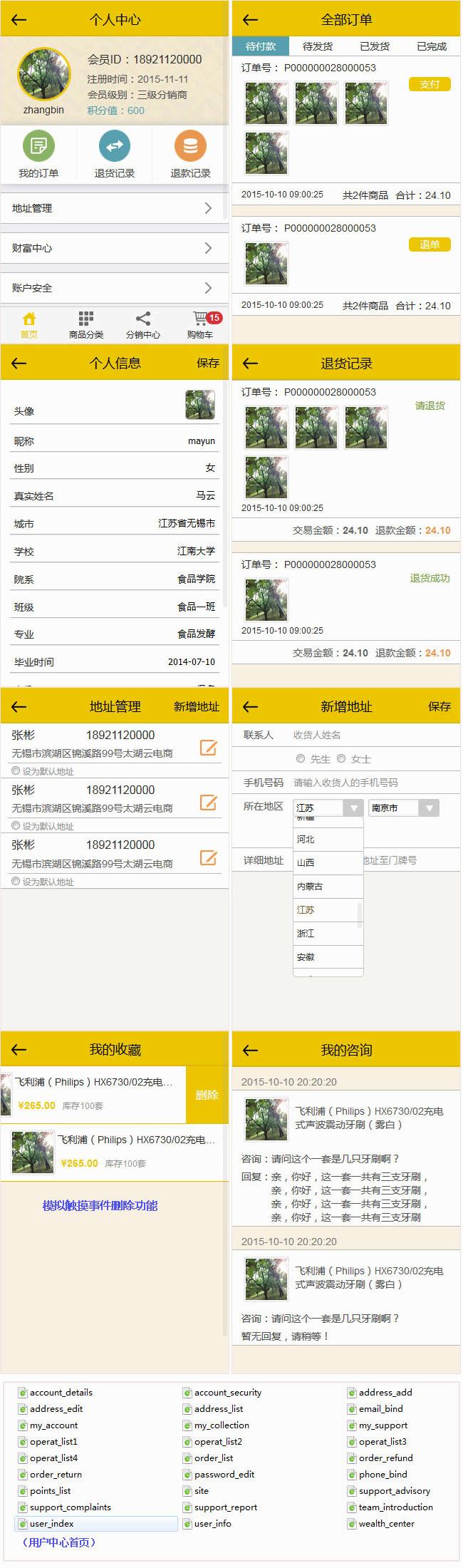Open the 商品分类 grid icon
This screenshot has height=1568, width=463.
(x=85, y=319)
